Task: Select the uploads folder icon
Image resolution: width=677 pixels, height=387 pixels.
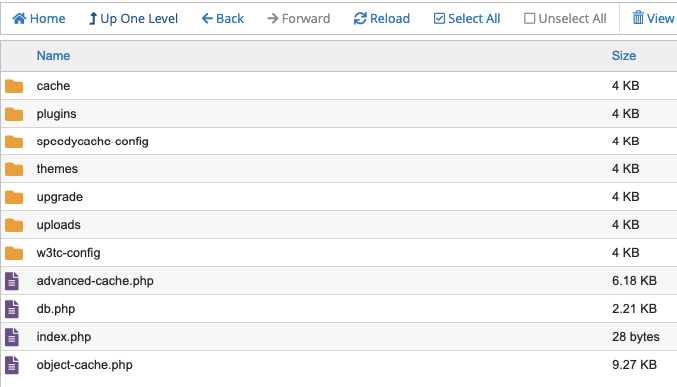Action: 14,225
